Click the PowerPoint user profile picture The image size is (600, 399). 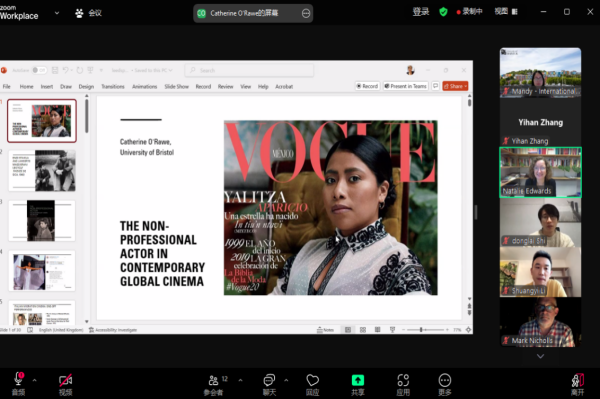click(x=411, y=70)
